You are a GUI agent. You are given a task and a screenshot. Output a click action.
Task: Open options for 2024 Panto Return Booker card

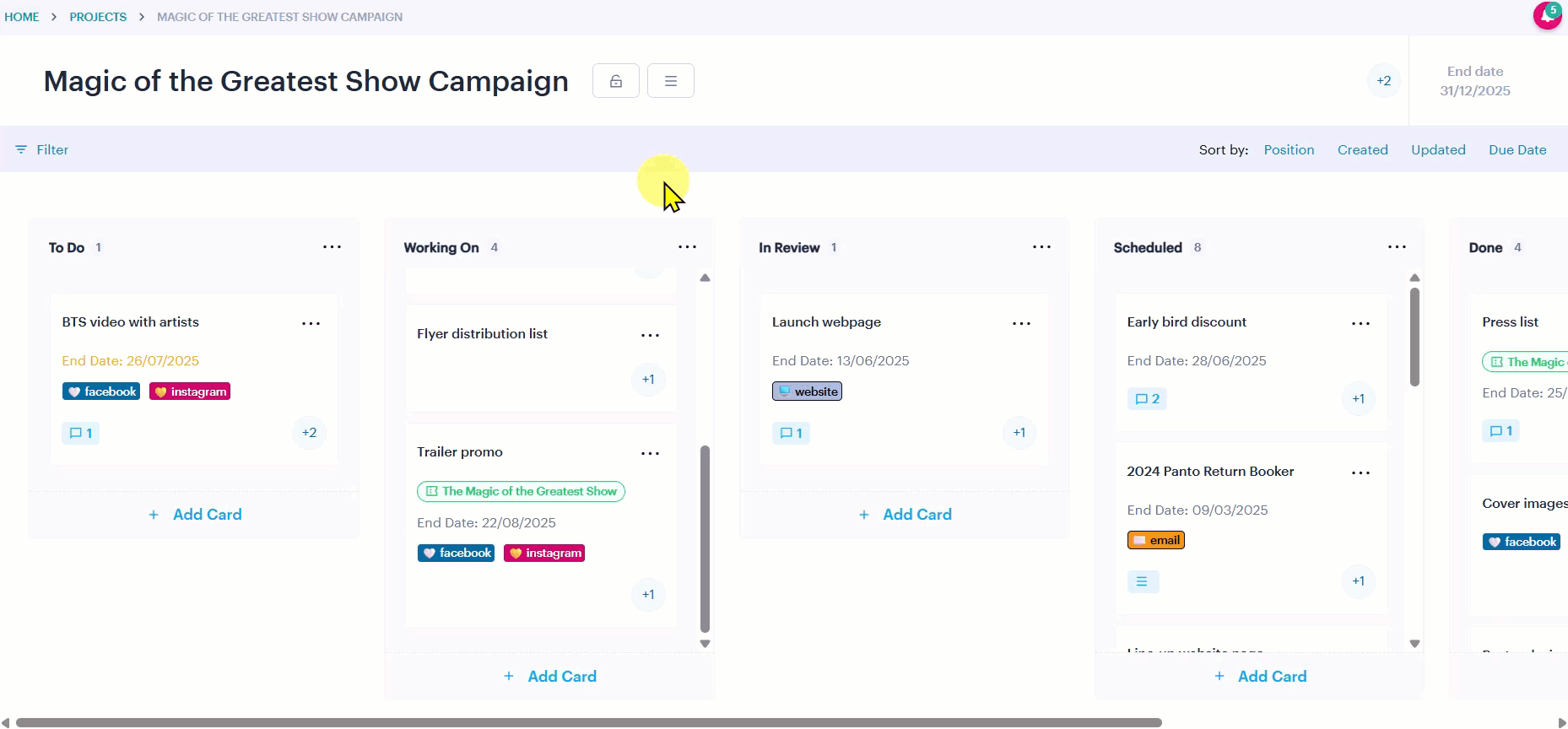[1360, 472]
